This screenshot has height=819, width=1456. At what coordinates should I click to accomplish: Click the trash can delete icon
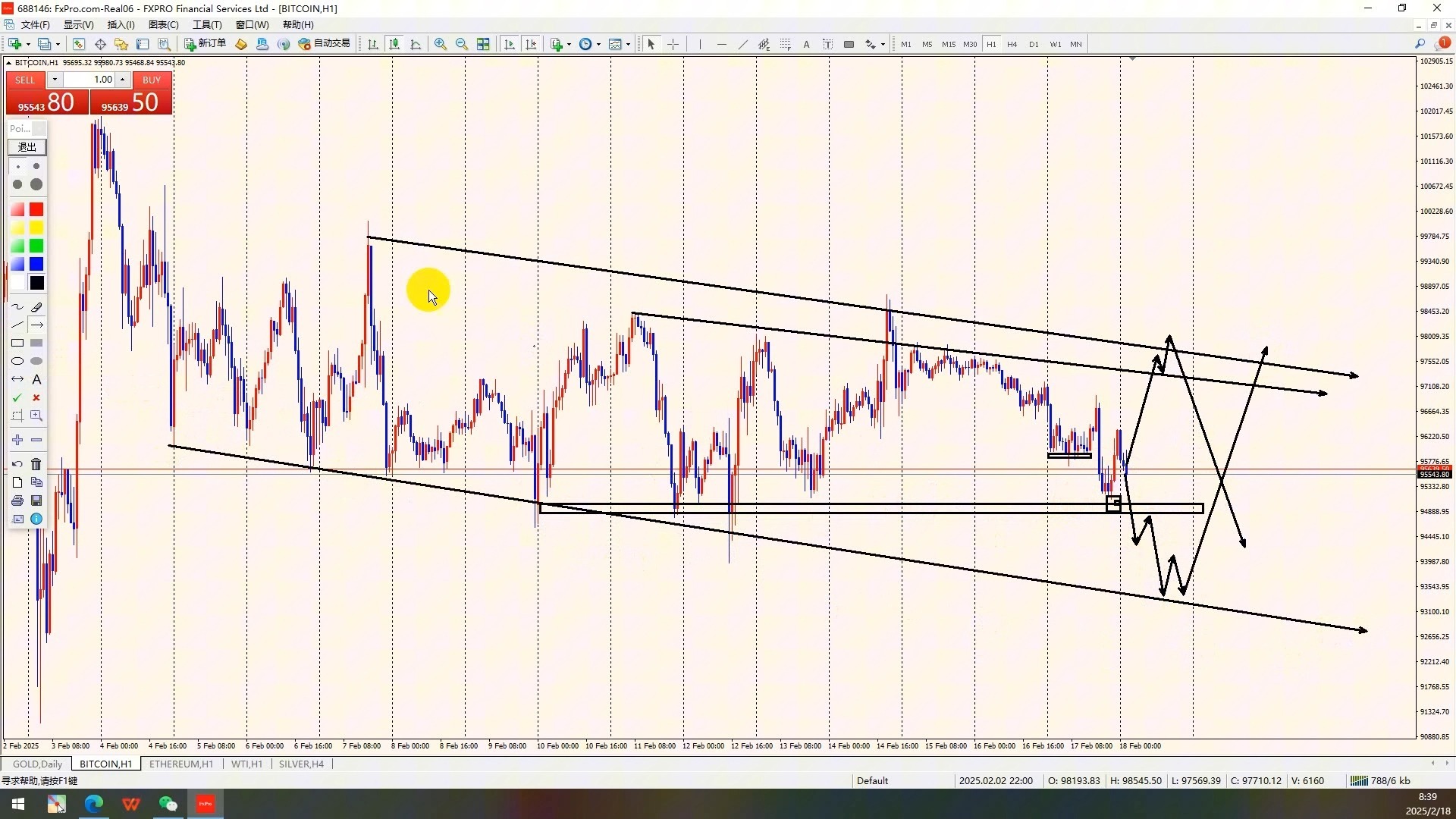36,464
